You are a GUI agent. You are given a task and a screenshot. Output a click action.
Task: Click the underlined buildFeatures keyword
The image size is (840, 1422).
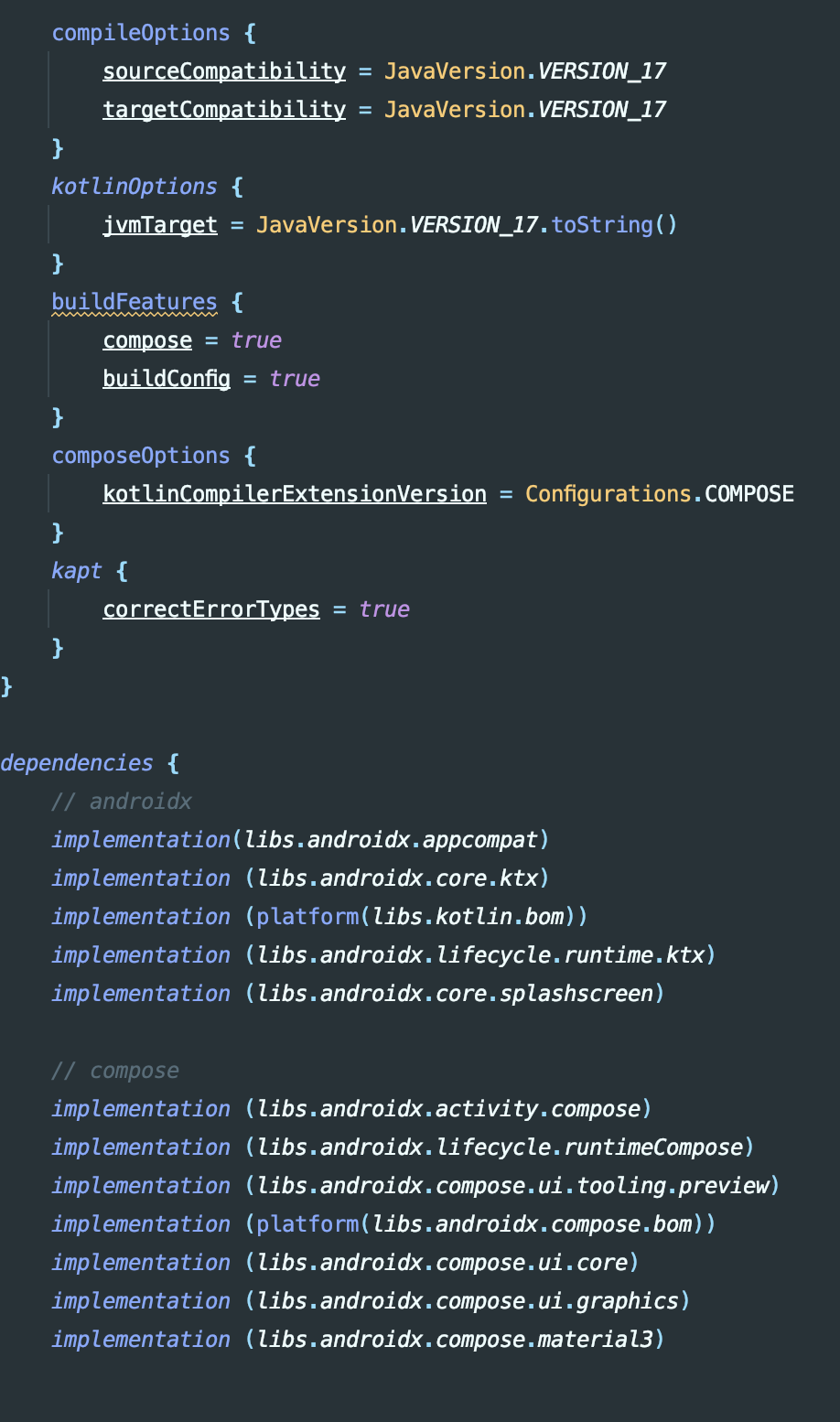point(135,302)
